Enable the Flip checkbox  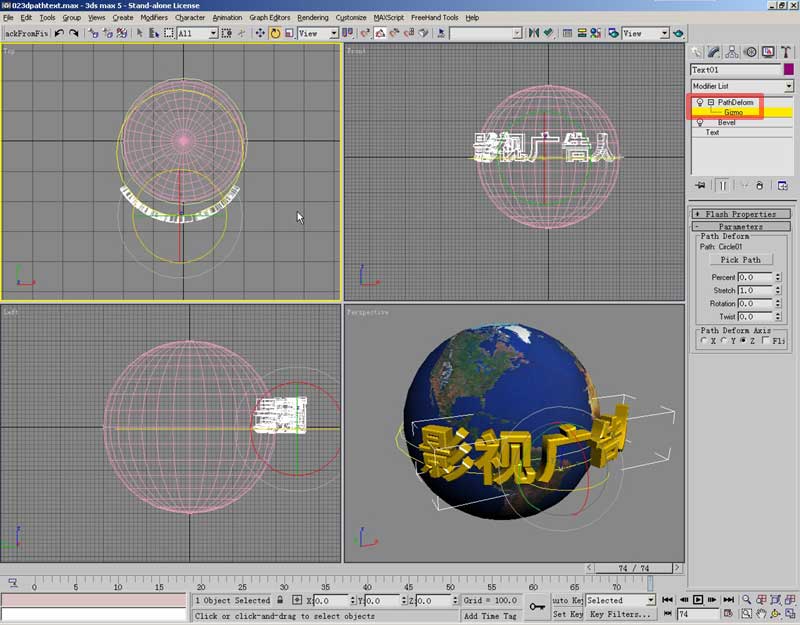[765, 341]
